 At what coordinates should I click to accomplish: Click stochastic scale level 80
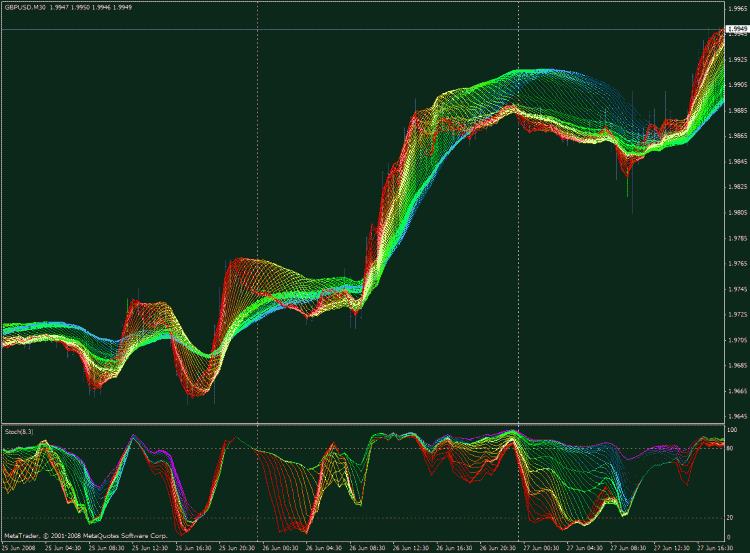click(730, 449)
